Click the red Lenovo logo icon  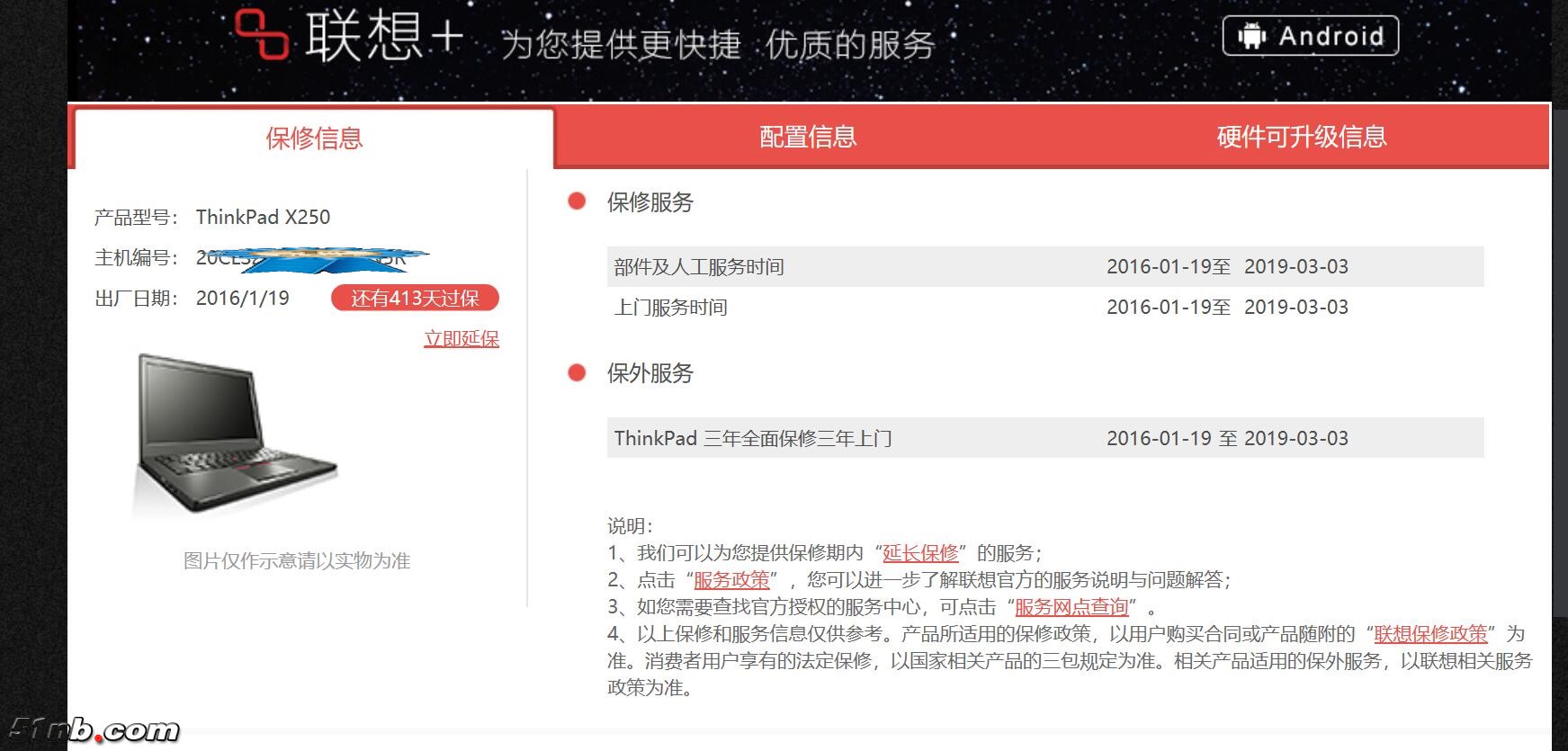coord(262,34)
